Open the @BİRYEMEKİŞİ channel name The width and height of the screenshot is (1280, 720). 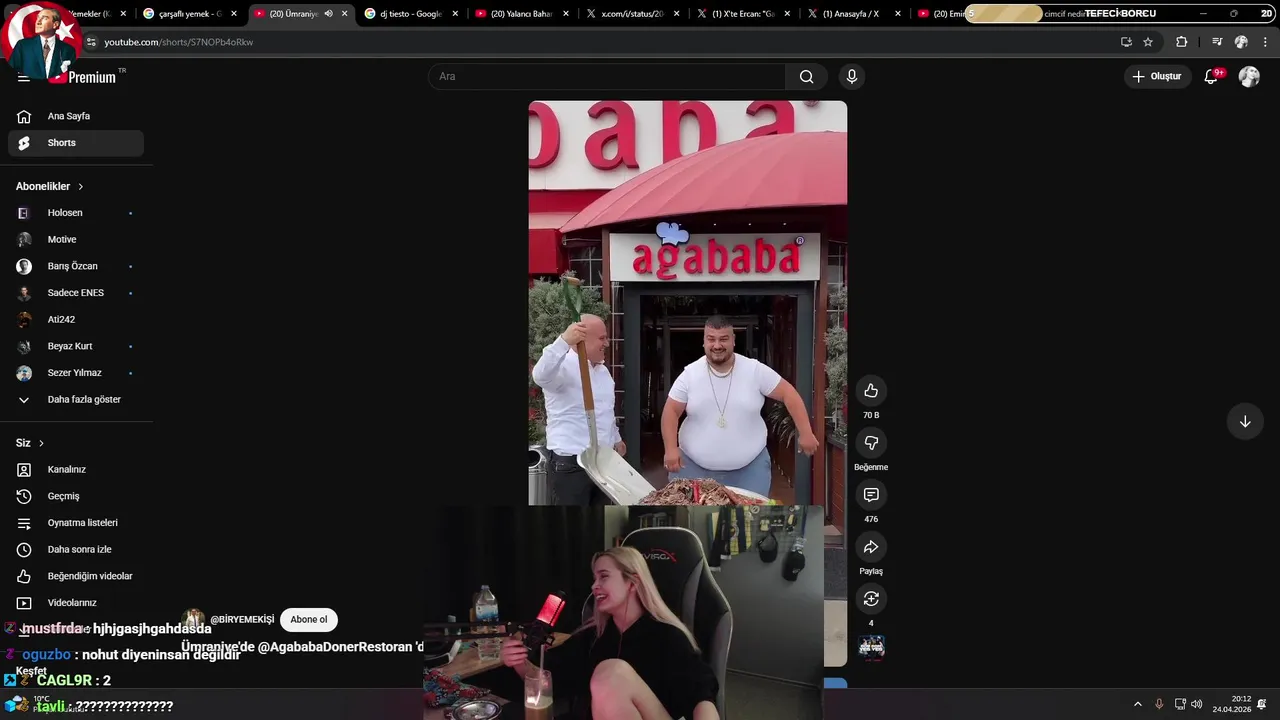pyautogui.click(x=242, y=620)
